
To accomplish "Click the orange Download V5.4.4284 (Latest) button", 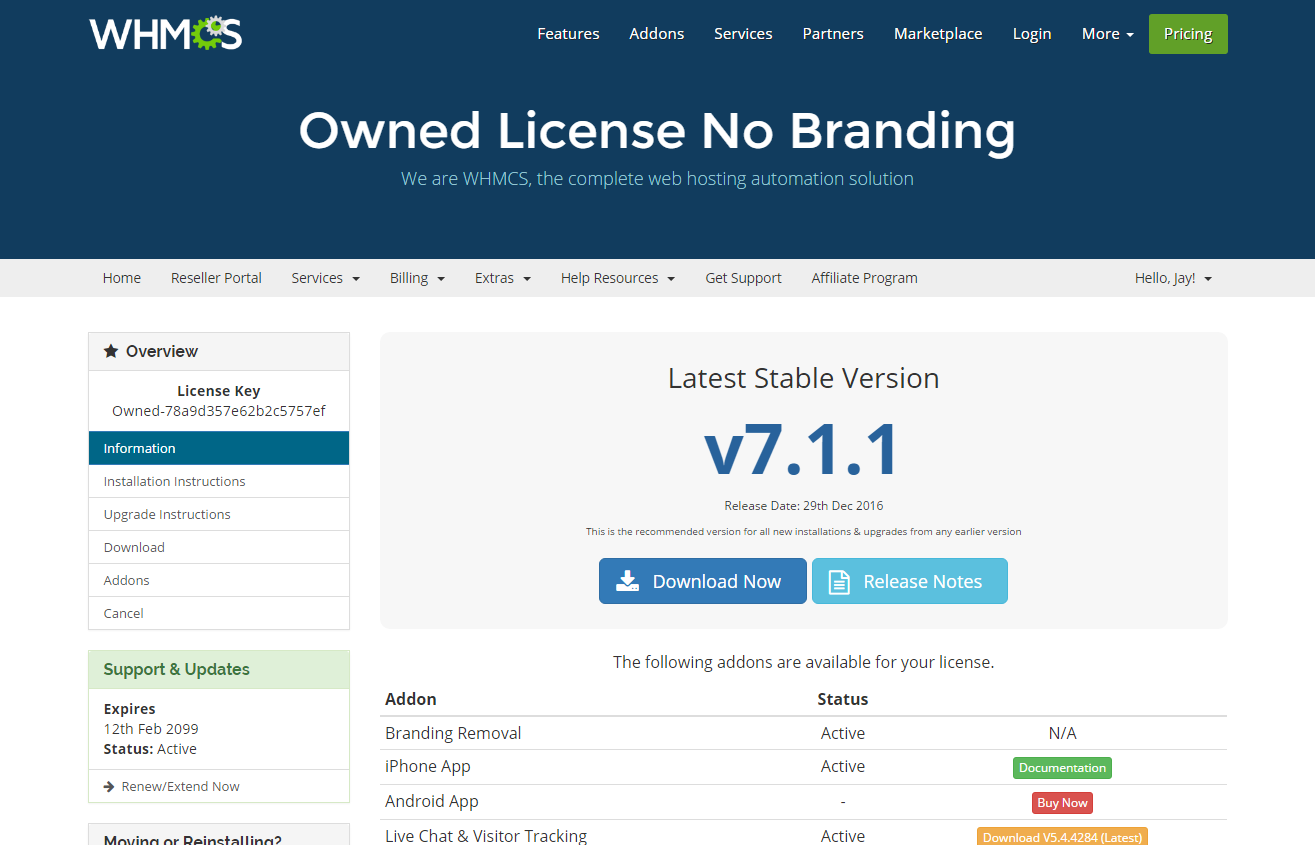I will point(1062,837).
